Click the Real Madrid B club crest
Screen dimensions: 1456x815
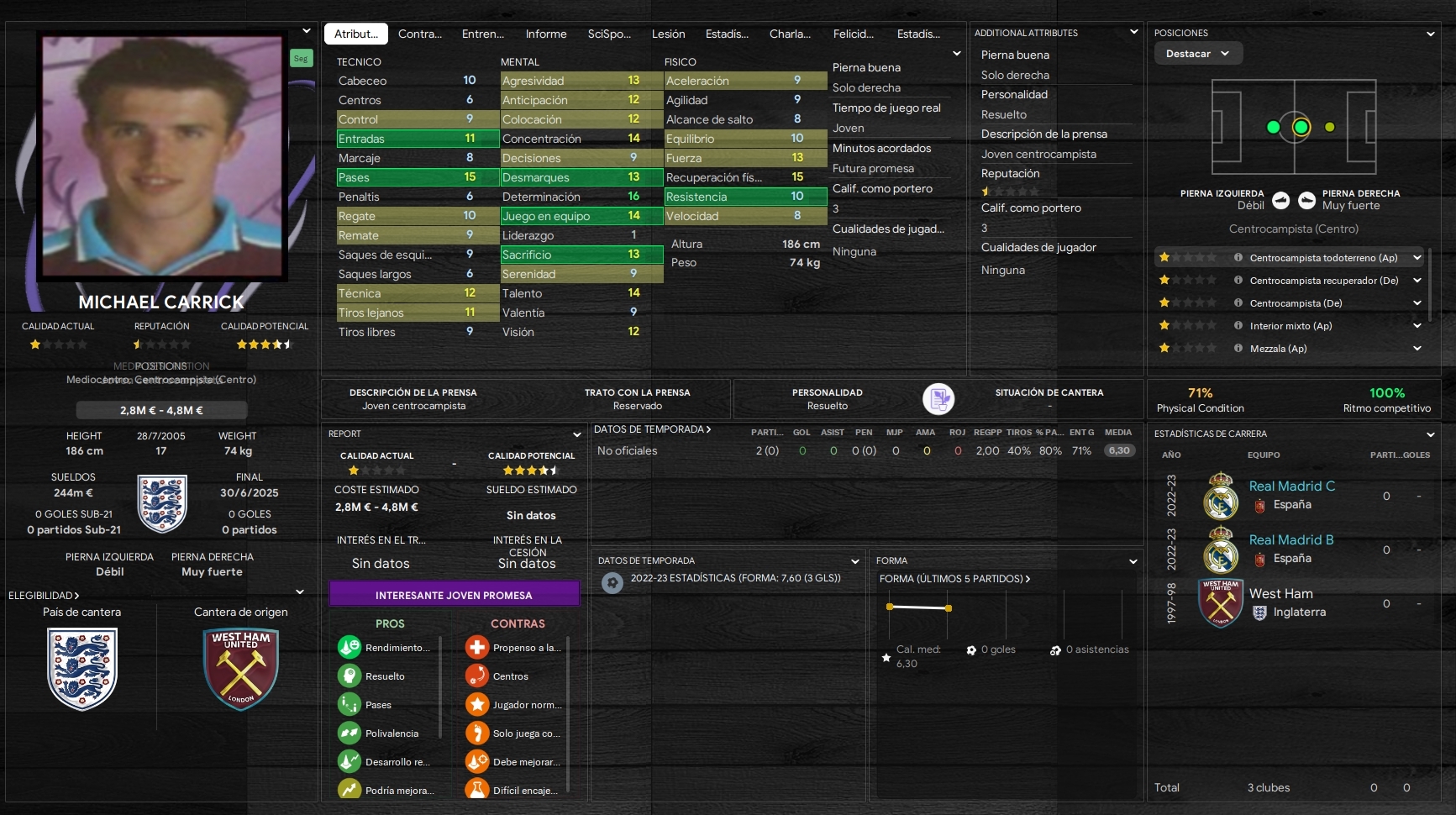point(1220,549)
